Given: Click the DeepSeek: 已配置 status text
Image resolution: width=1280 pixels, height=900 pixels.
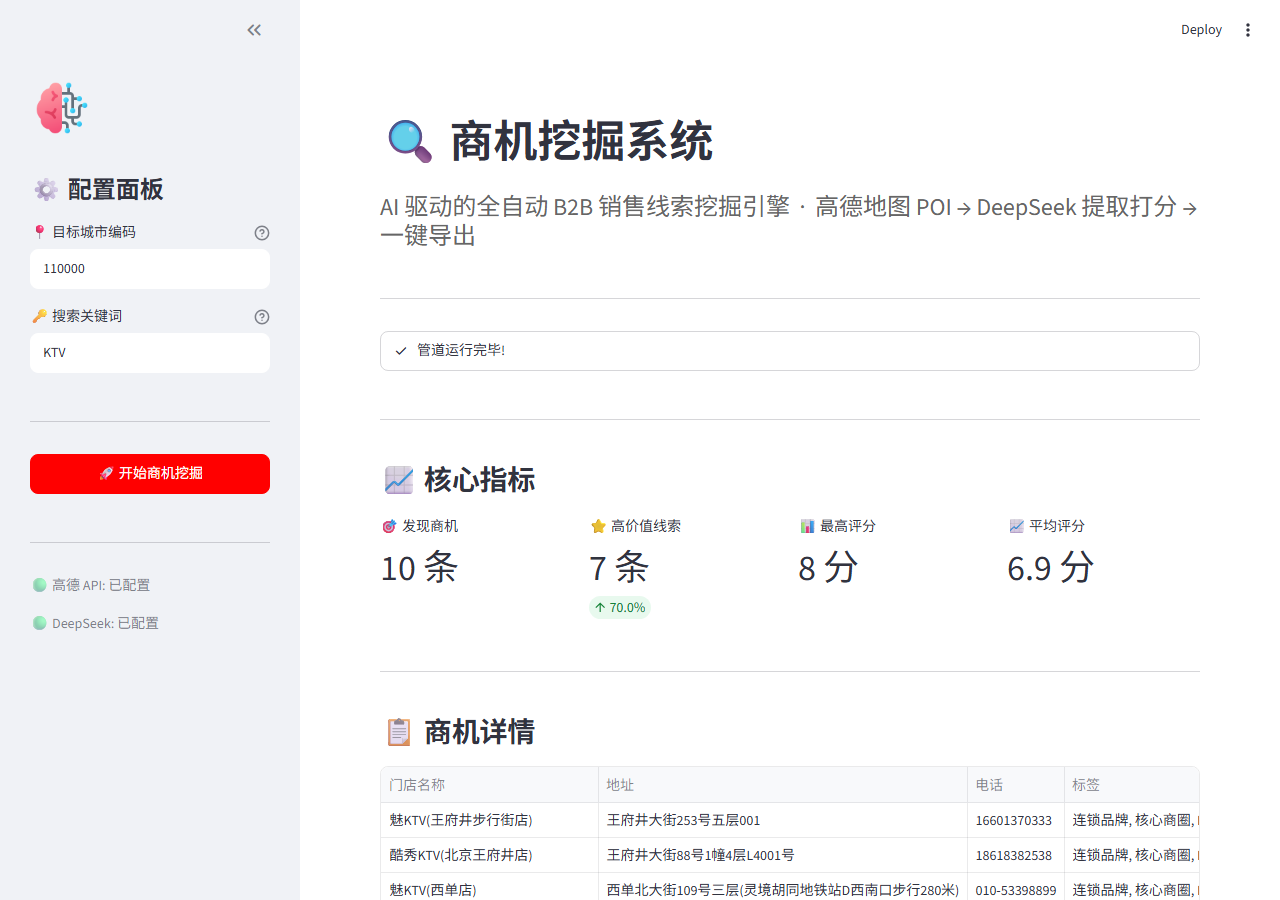Looking at the screenshot, I should (105, 623).
